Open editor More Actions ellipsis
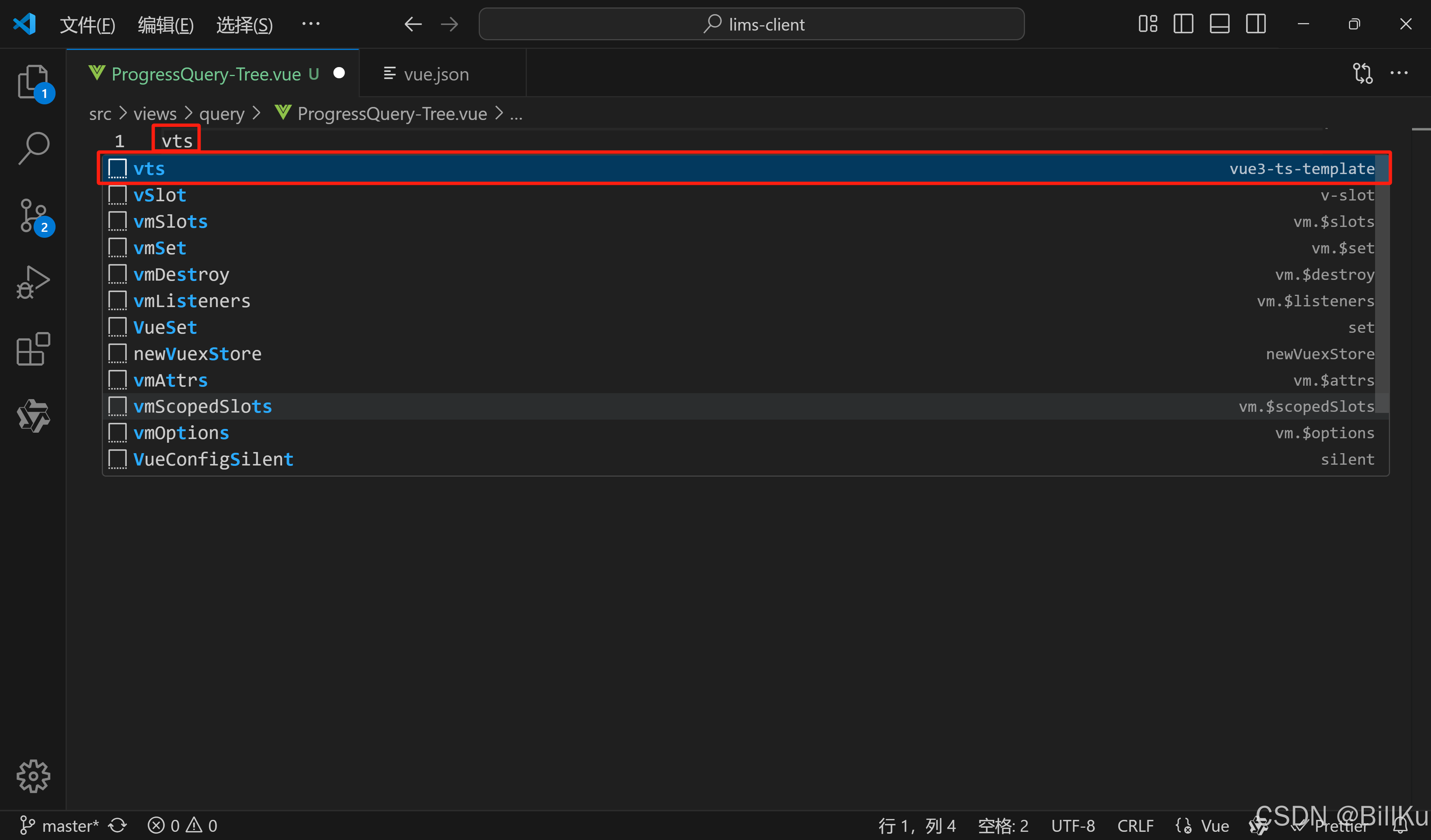Image resolution: width=1431 pixels, height=840 pixels. pos(1399,73)
